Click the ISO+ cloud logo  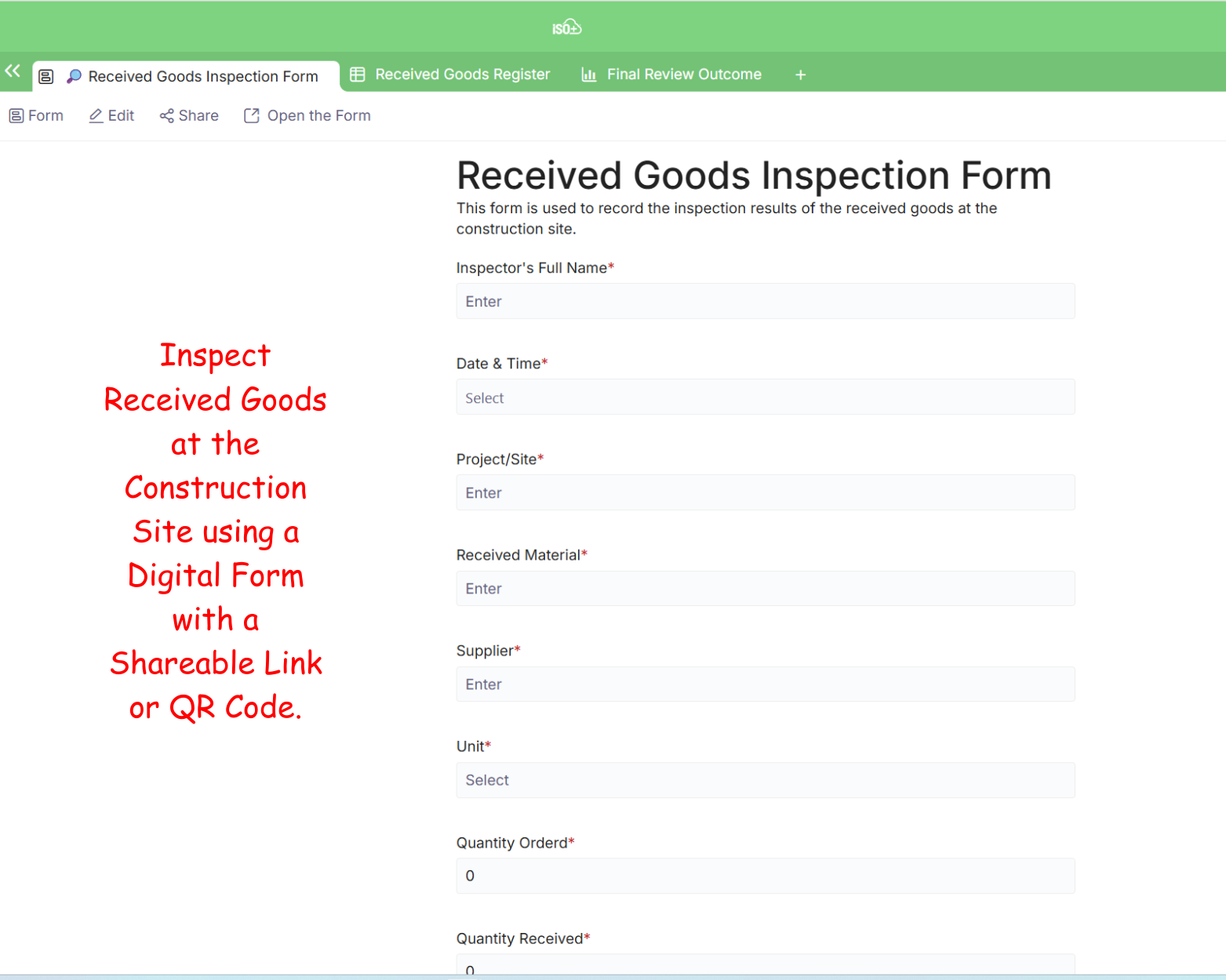click(566, 28)
